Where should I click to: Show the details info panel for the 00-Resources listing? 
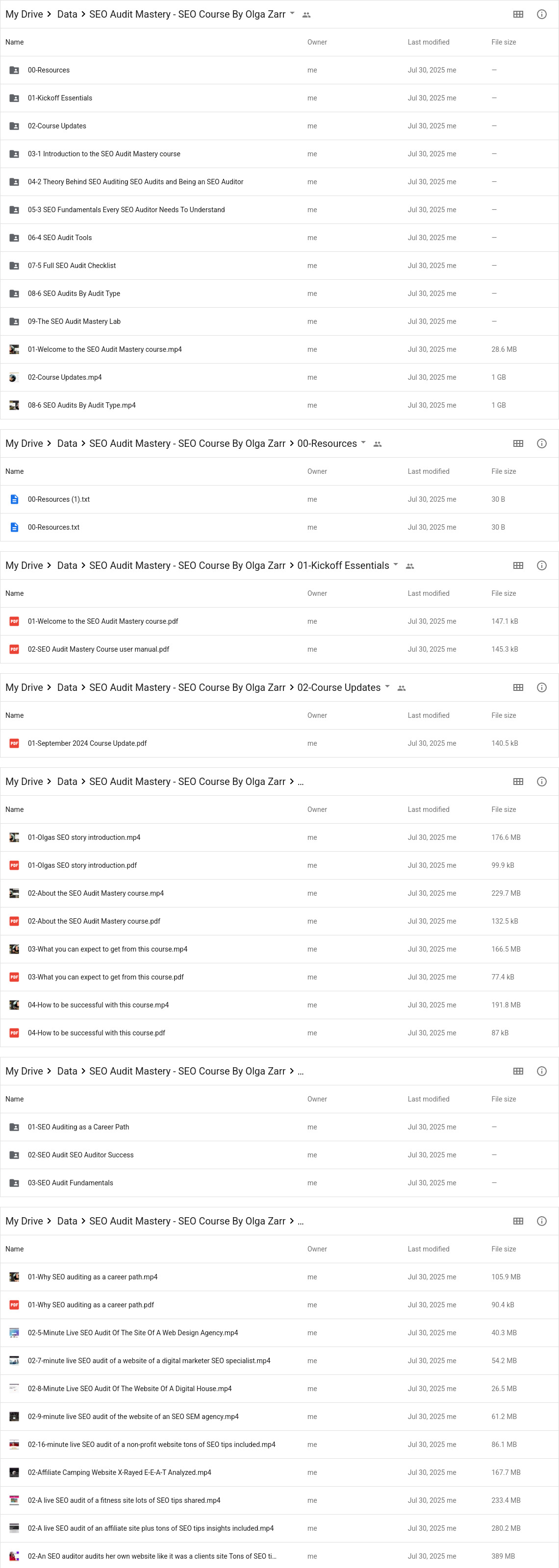(541, 443)
